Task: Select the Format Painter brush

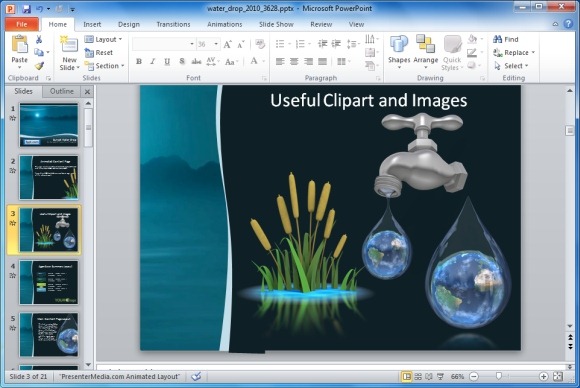Action: pyautogui.click(x=39, y=66)
